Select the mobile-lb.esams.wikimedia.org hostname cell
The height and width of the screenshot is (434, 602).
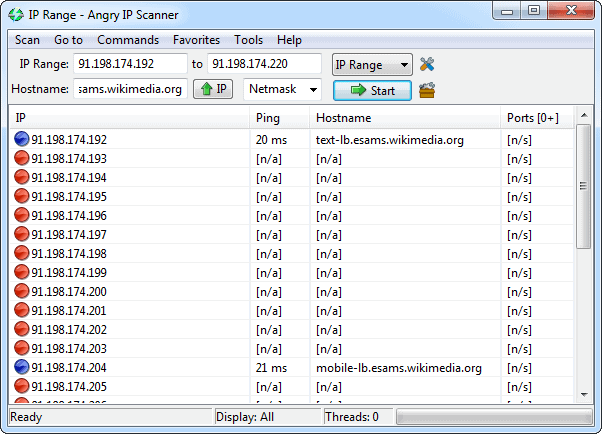coord(399,368)
